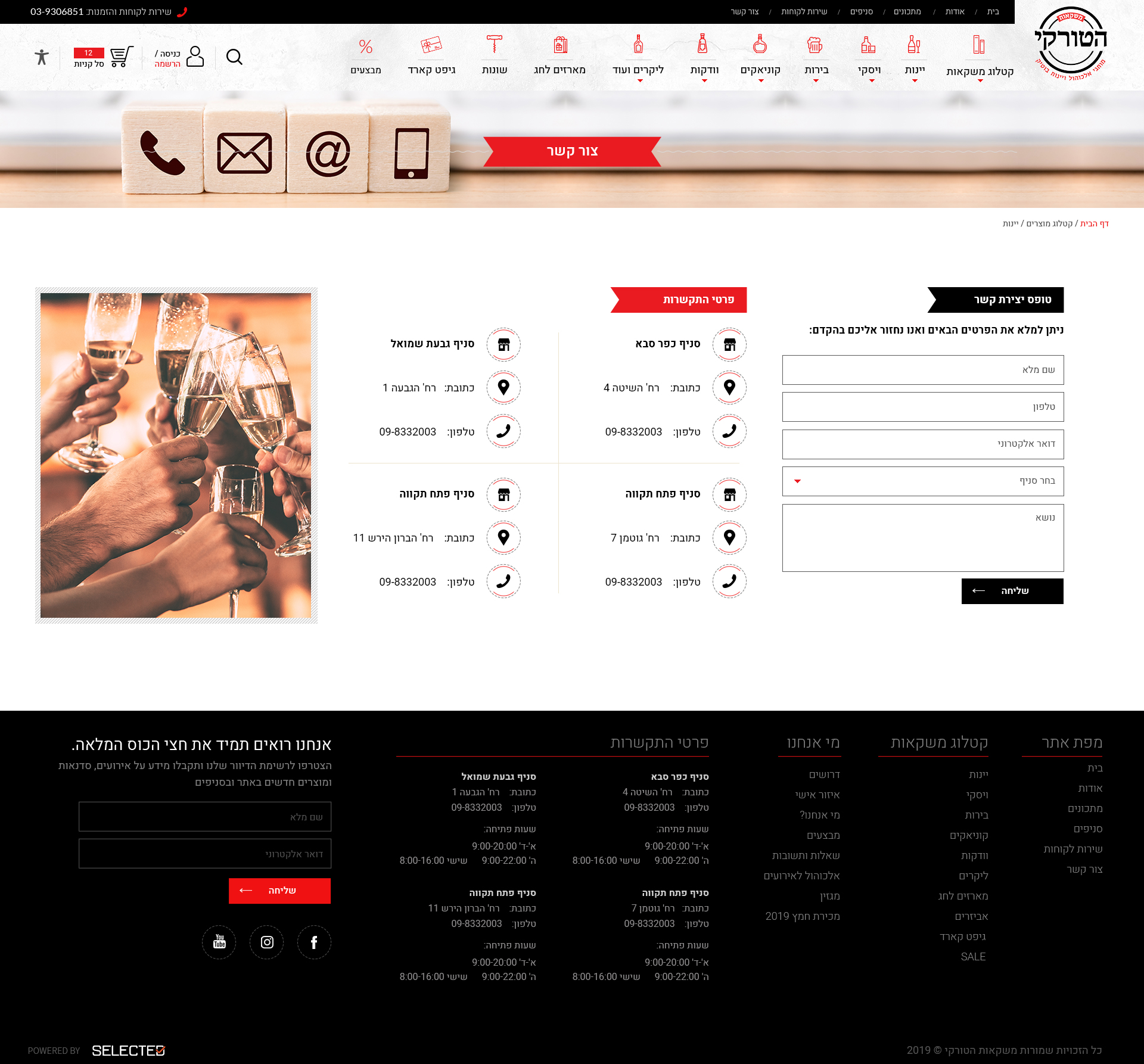This screenshot has width=1144, height=1064.
Task: Click the user account login icon
Action: coord(195,57)
